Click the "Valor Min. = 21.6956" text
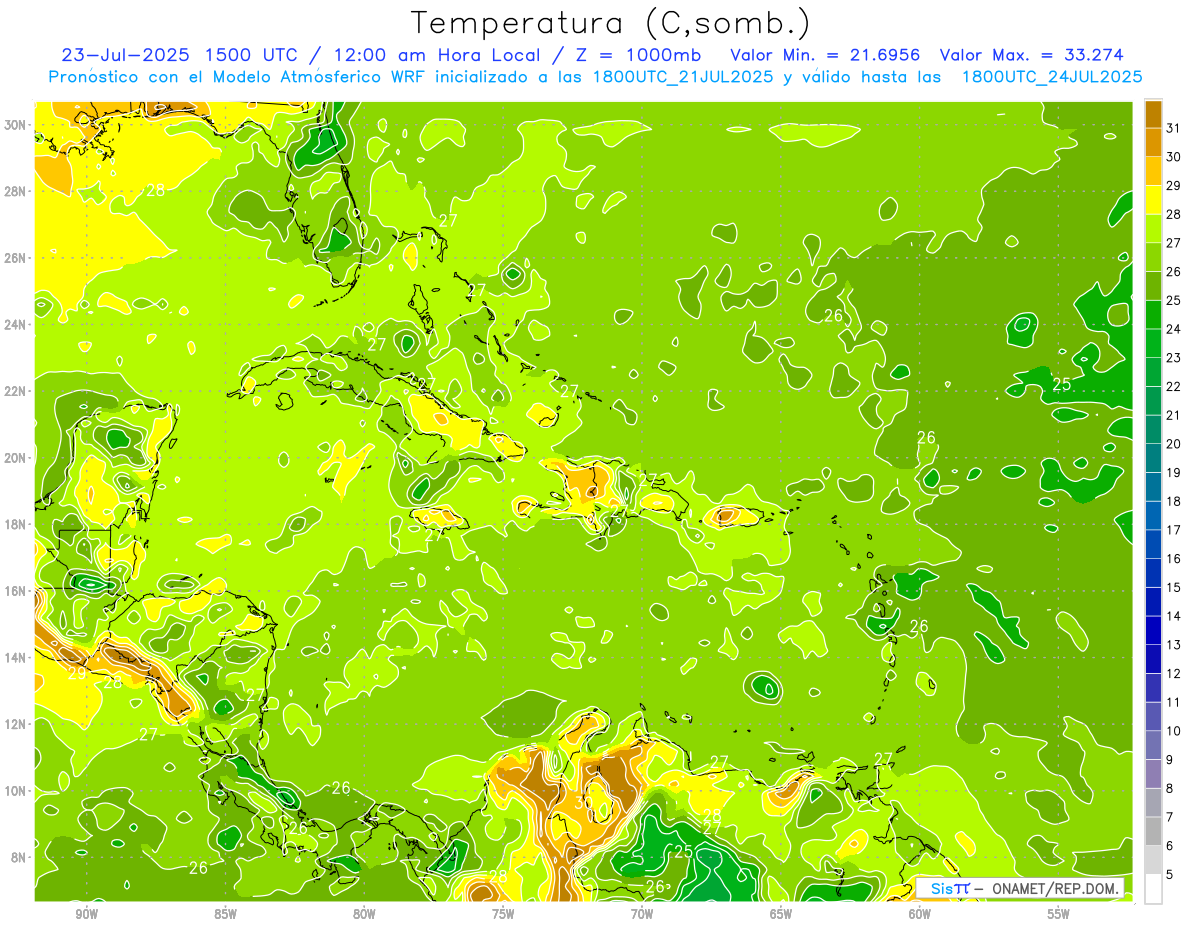 coord(825,55)
